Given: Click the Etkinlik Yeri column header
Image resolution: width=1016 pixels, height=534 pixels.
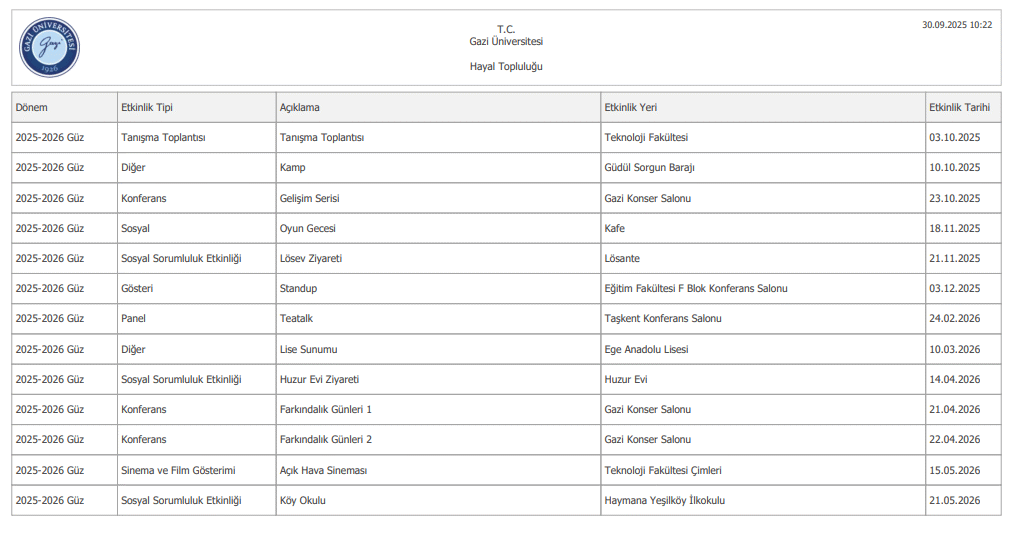Looking at the screenshot, I should coord(630,108).
